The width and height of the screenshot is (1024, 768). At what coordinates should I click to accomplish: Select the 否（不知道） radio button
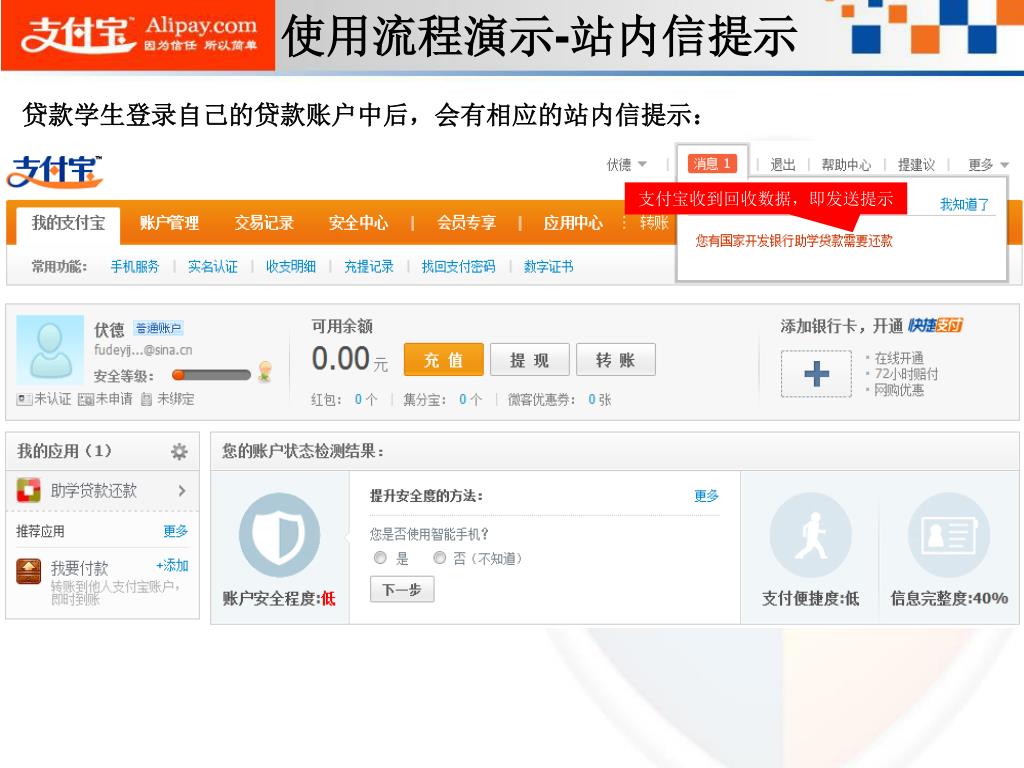(440, 558)
